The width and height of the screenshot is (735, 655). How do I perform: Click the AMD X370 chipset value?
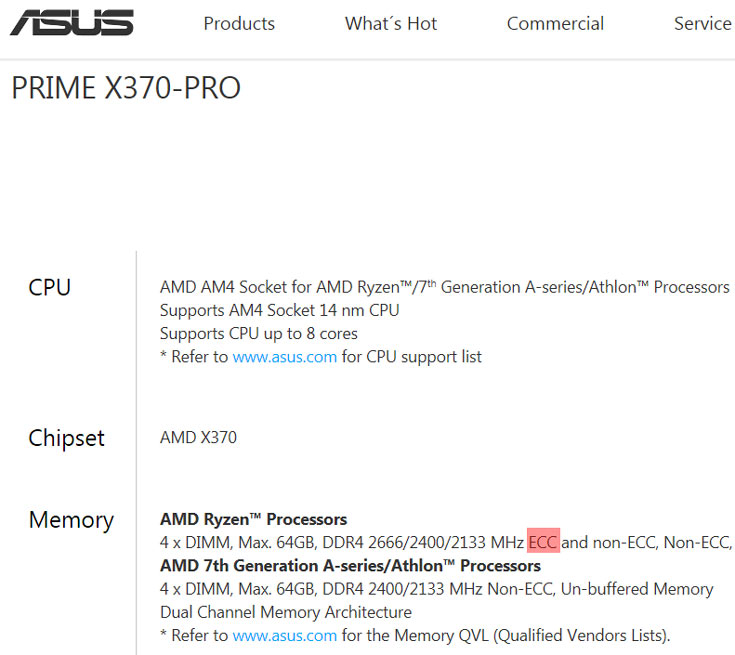click(x=198, y=438)
